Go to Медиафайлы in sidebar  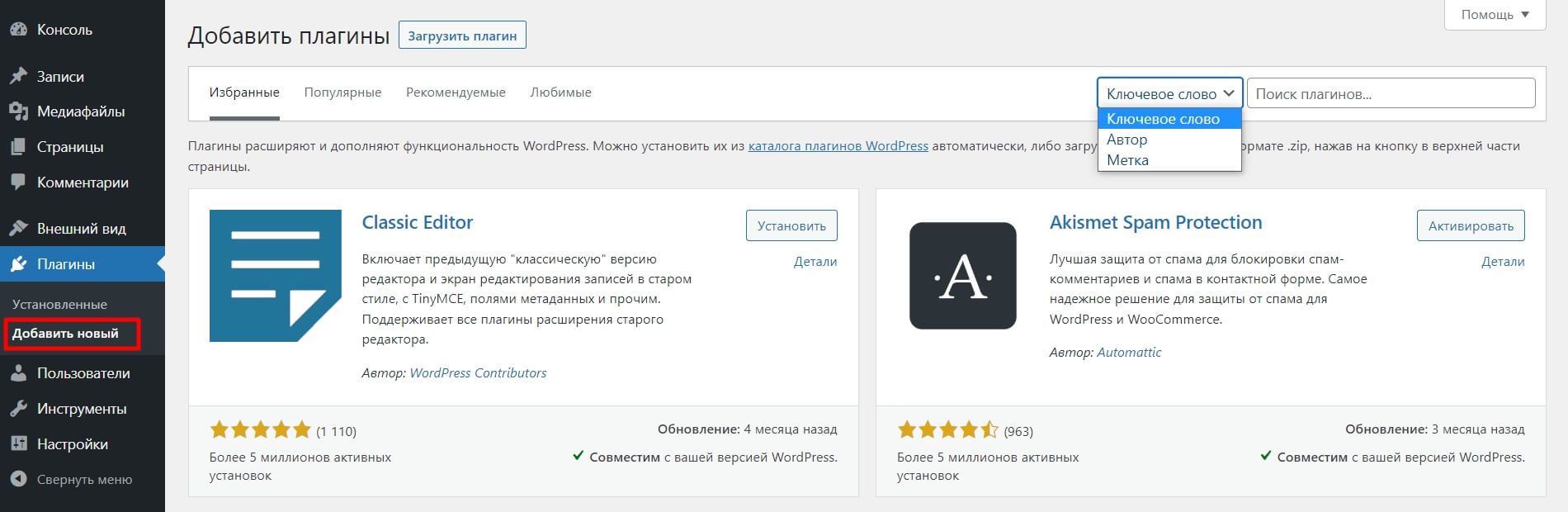click(x=83, y=111)
